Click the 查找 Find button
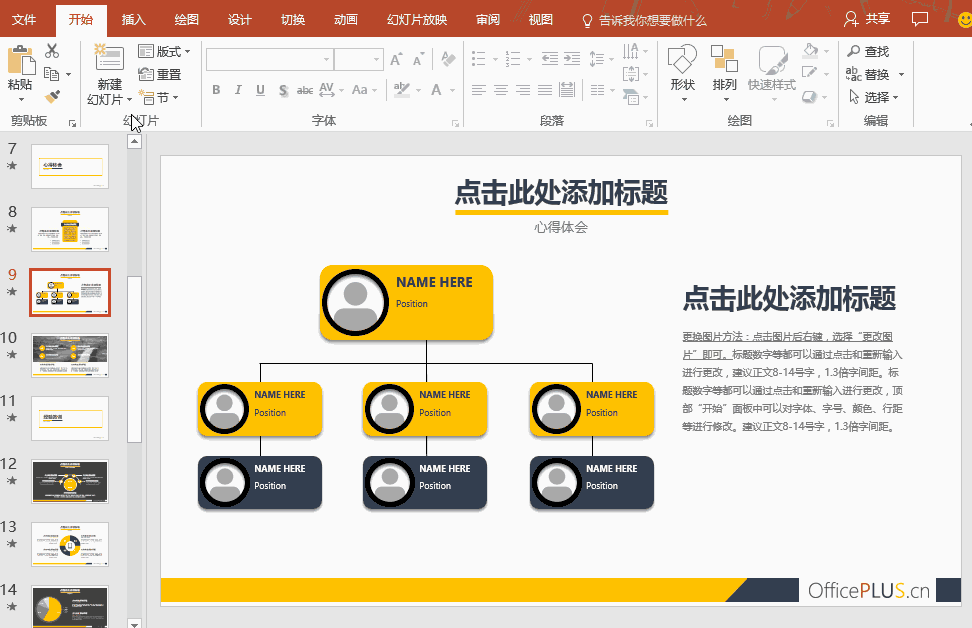 click(868, 51)
